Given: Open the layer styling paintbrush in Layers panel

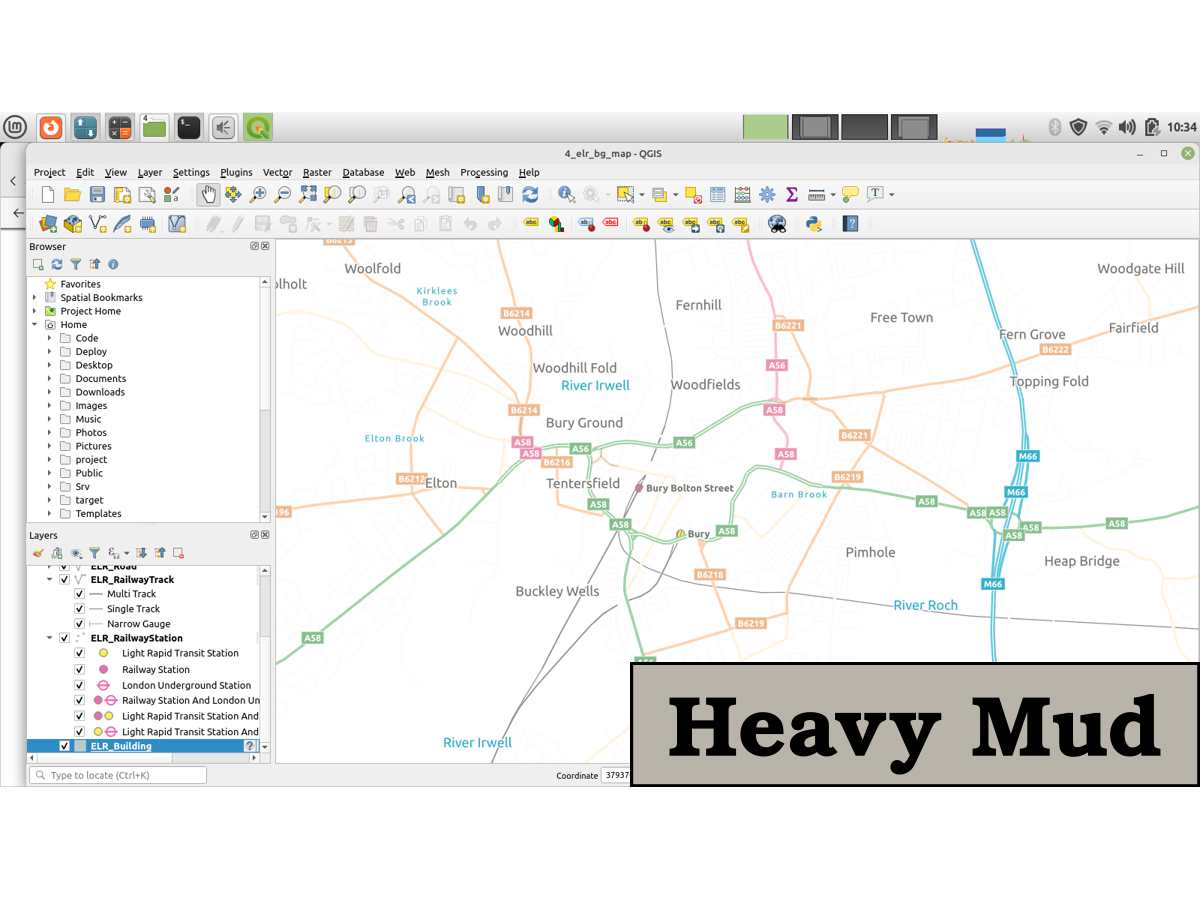Looking at the screenshot, I should [38, 553].
